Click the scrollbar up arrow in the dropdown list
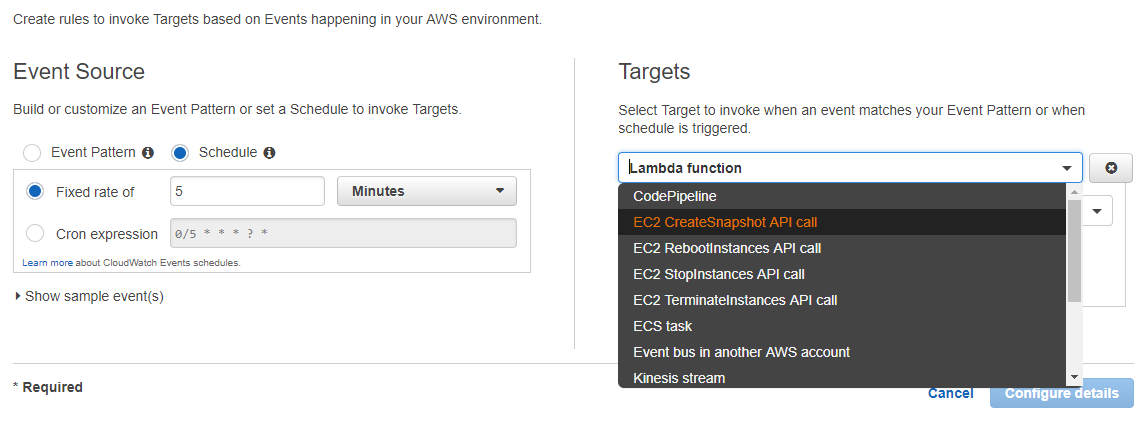 pyautogui.click(x=1074, y=192)
